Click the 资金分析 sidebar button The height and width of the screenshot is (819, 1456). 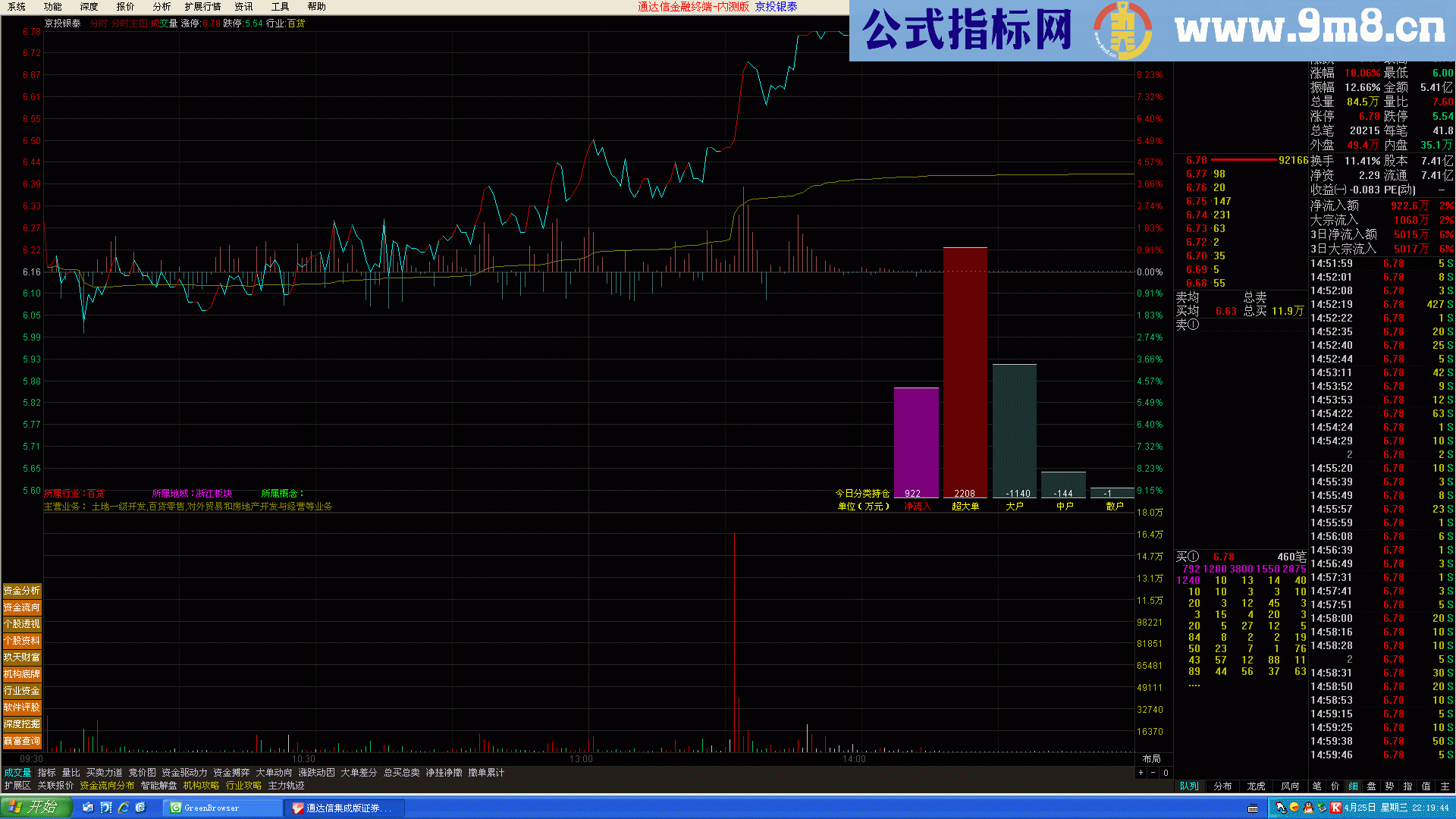(21, 591)
